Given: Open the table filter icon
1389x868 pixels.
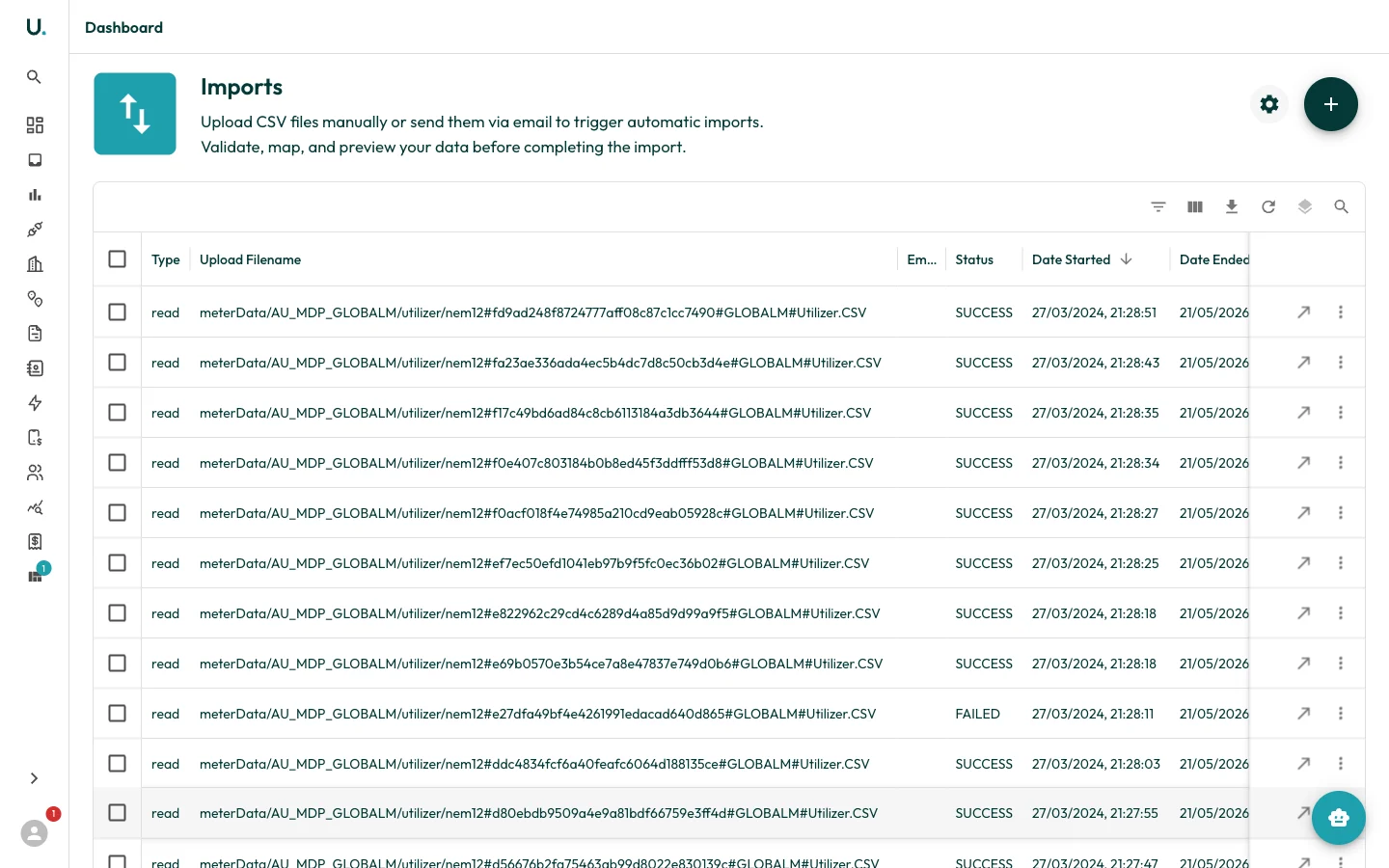Looking at the screenshot, I should coord(1158,206).
